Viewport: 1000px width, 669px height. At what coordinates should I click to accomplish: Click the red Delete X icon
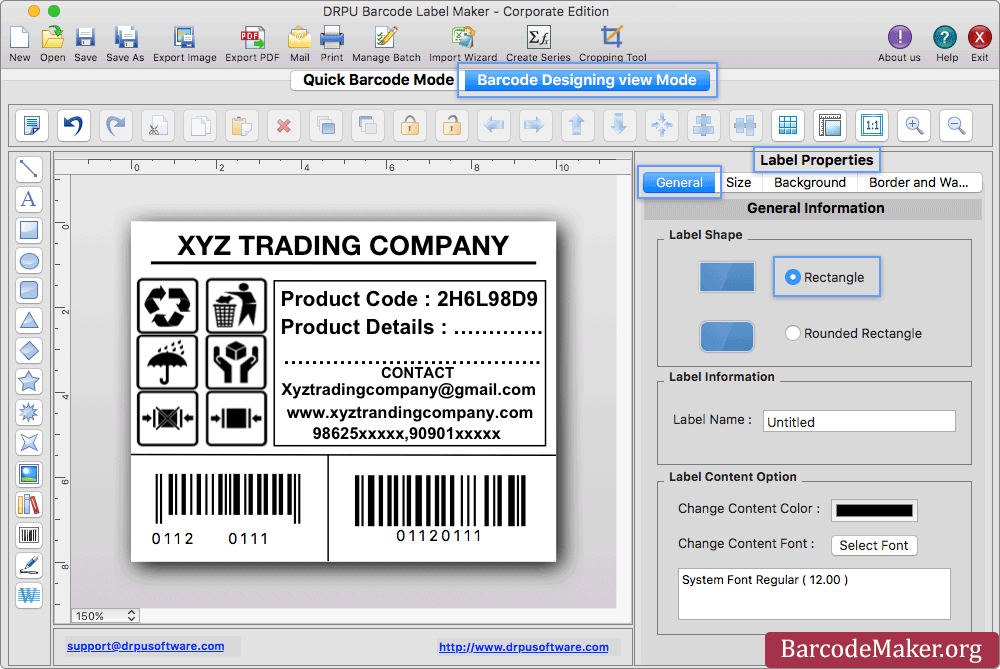click(x=284, y=125)
